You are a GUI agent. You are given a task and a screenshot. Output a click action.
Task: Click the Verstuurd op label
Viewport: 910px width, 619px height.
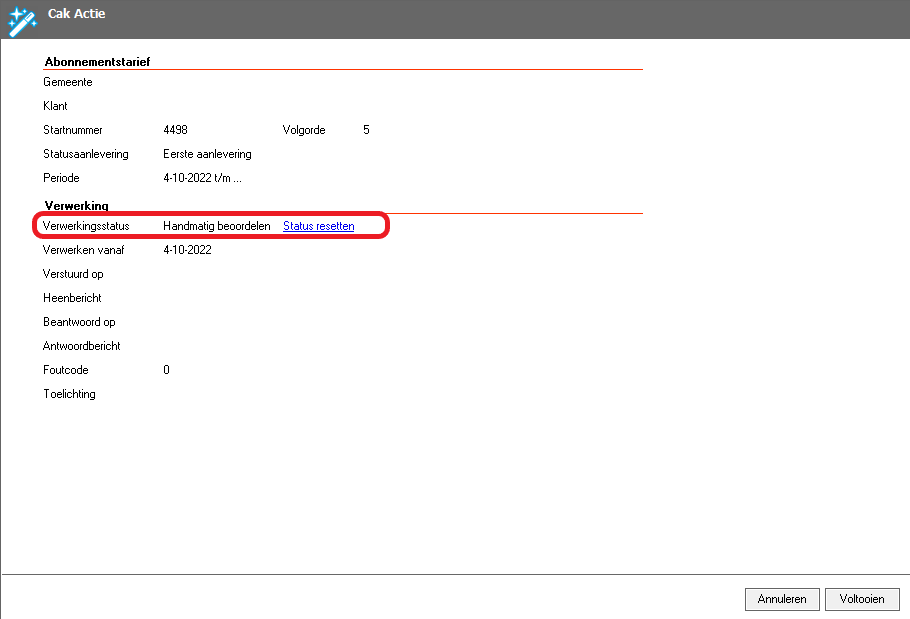pyautogui.click(x=73, y=274)
